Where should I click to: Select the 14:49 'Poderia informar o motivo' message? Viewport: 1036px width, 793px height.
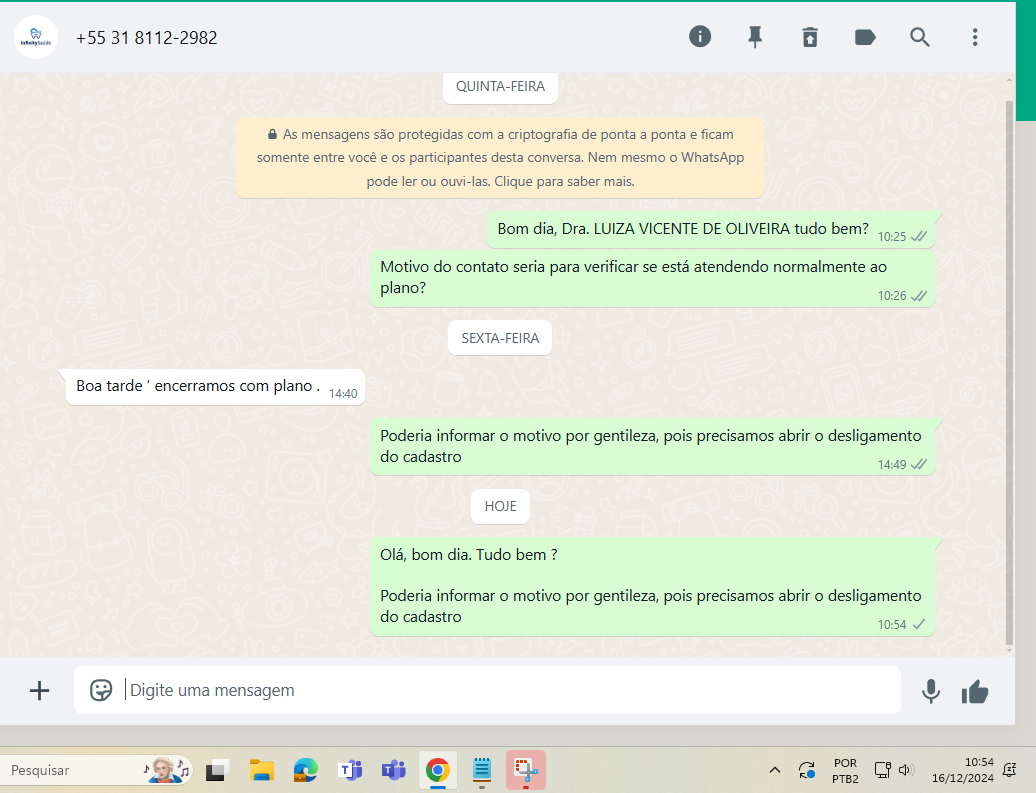pos(652,447)
